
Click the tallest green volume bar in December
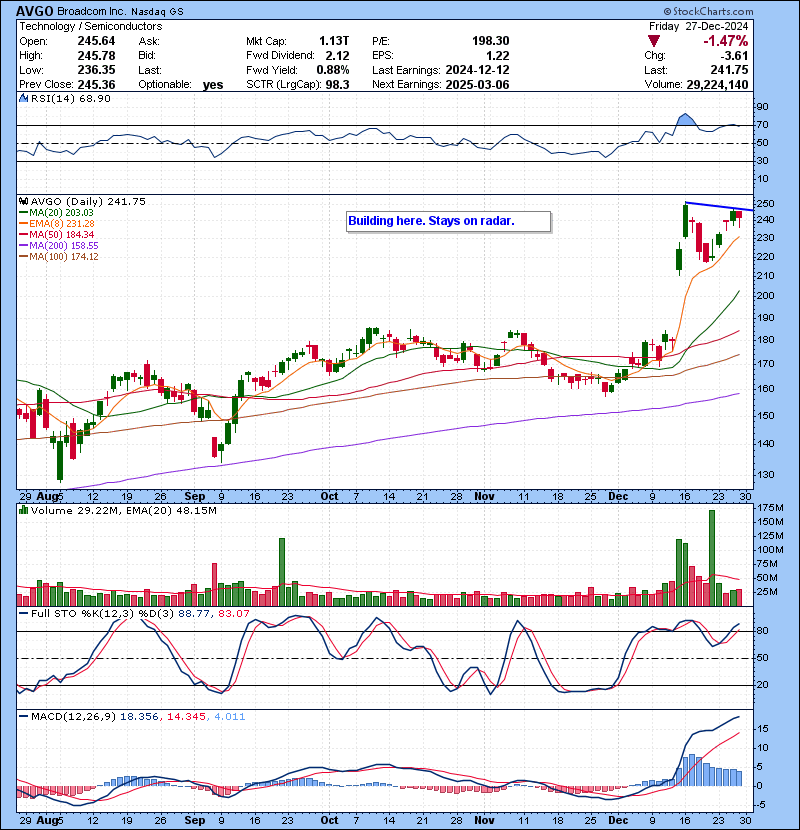pos(712,558)
